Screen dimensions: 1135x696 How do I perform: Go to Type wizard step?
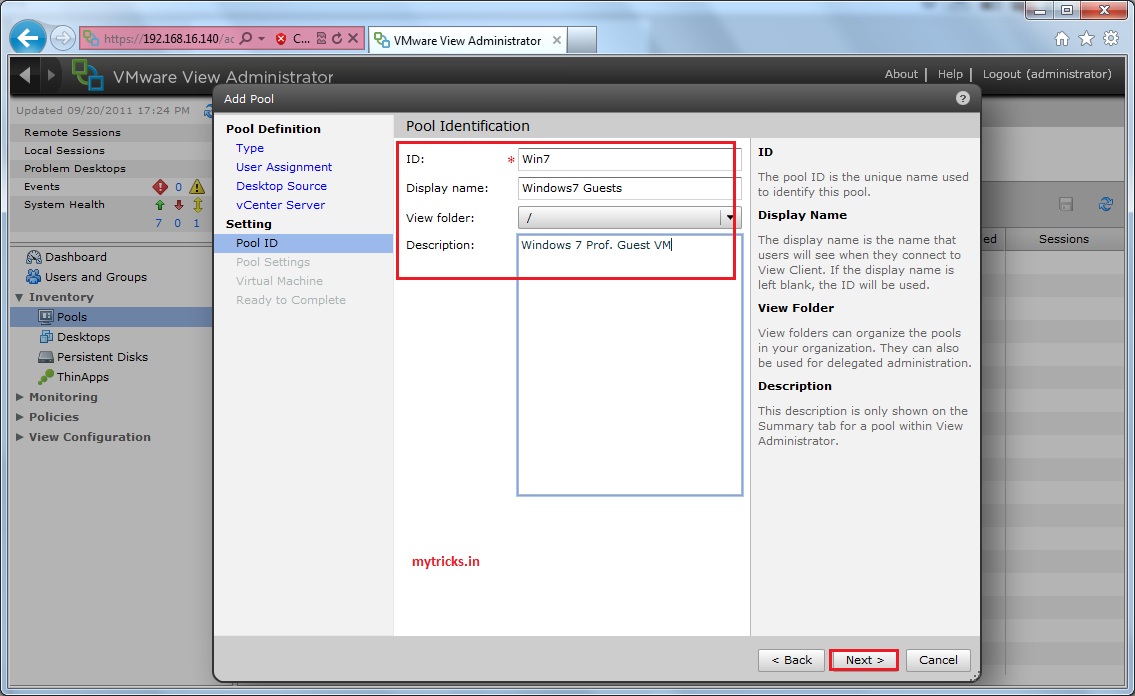pyautogui.click(x=250, y=148)
